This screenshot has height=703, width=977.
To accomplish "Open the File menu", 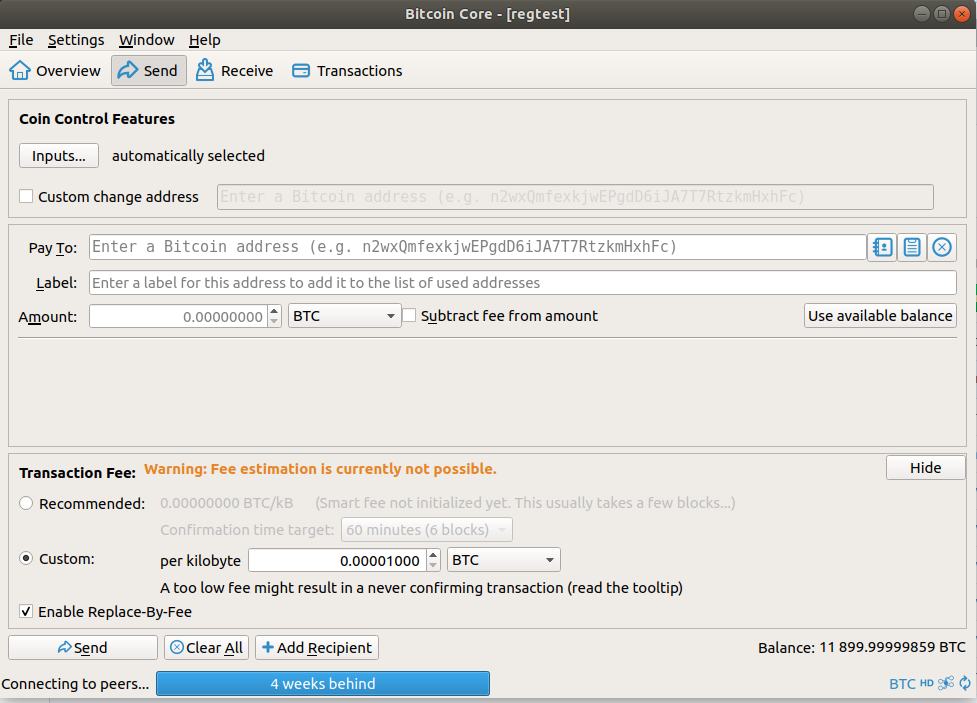I will pos(21,40).
